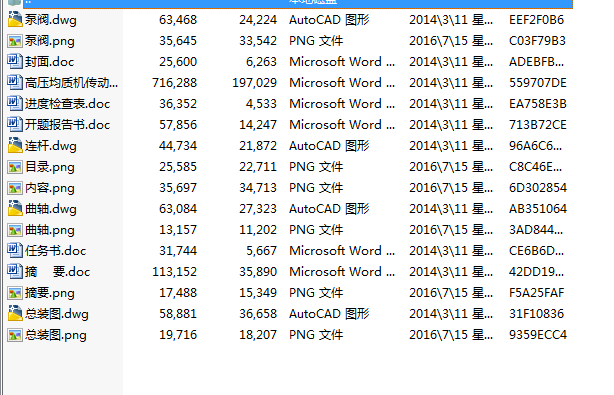Click the checksum EEF2F0B6

pos(536,20)
